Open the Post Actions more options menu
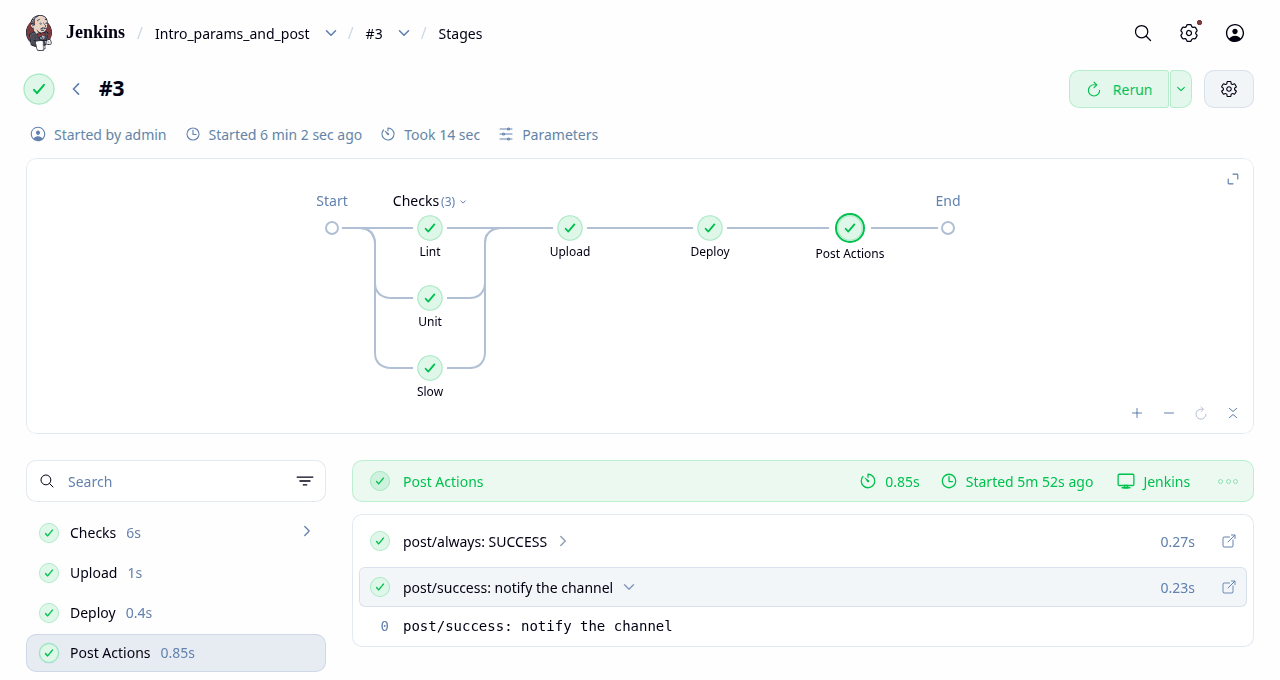The image size is (1280, 680). pyautogui.click(x=1228, y=481)
